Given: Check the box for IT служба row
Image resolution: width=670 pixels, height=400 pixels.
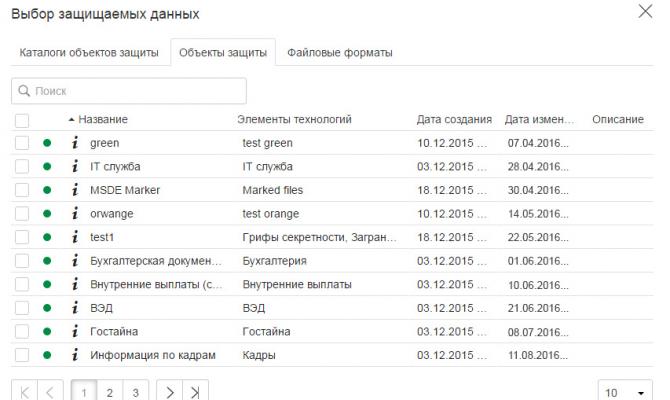Looking at the screenshot, I should (x=22, y=166).
